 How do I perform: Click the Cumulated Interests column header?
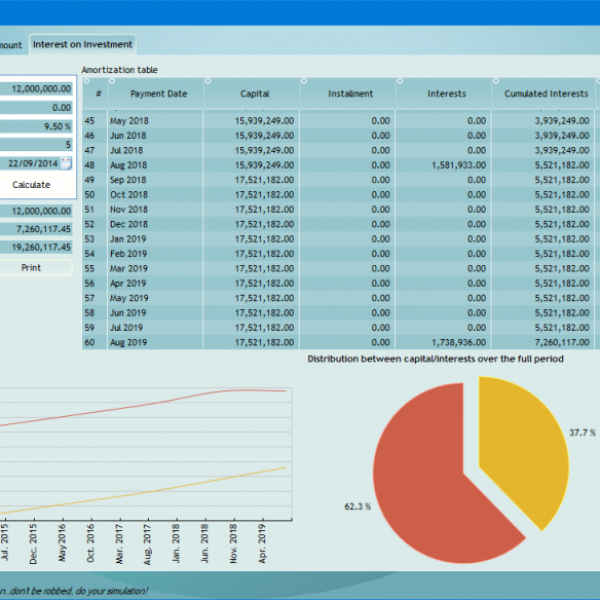(x=546, y=94)
